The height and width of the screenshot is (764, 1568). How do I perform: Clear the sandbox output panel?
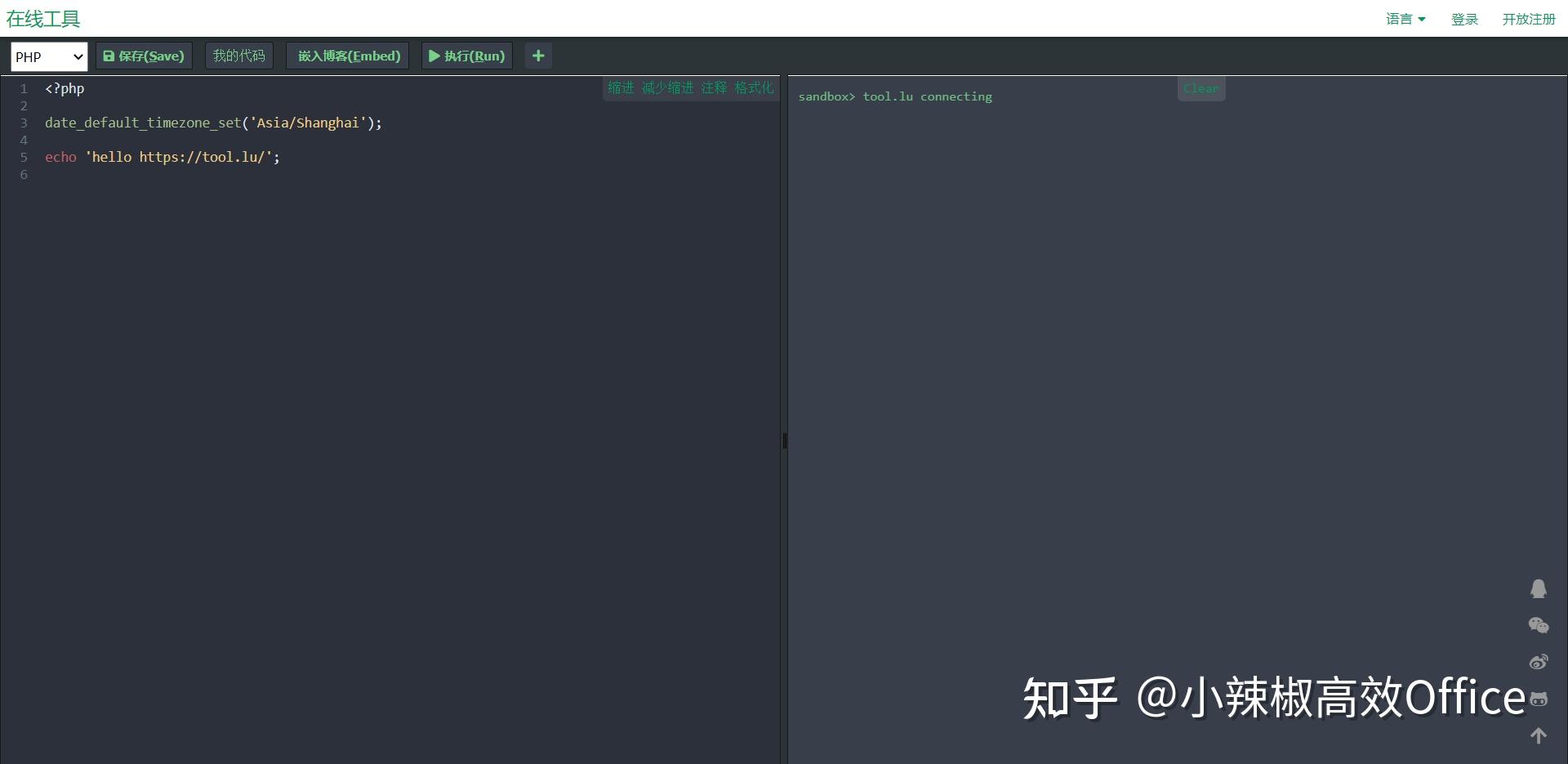coord(1200,88)
